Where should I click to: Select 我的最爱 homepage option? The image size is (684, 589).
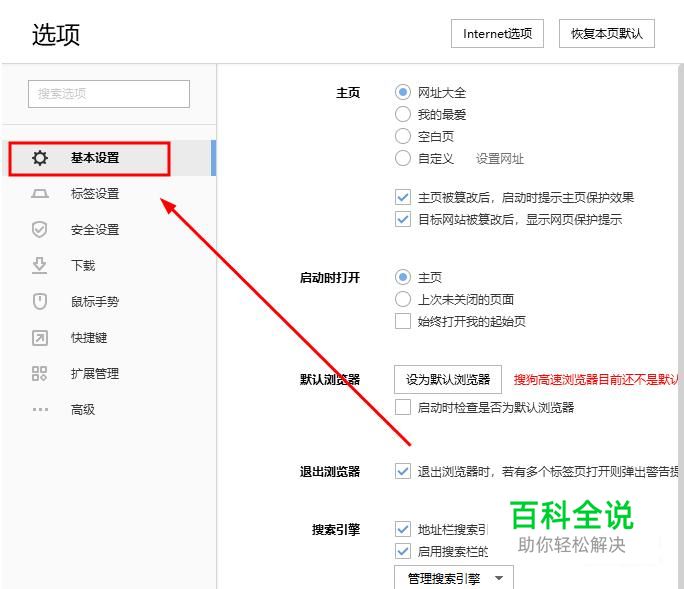[403, 114]
